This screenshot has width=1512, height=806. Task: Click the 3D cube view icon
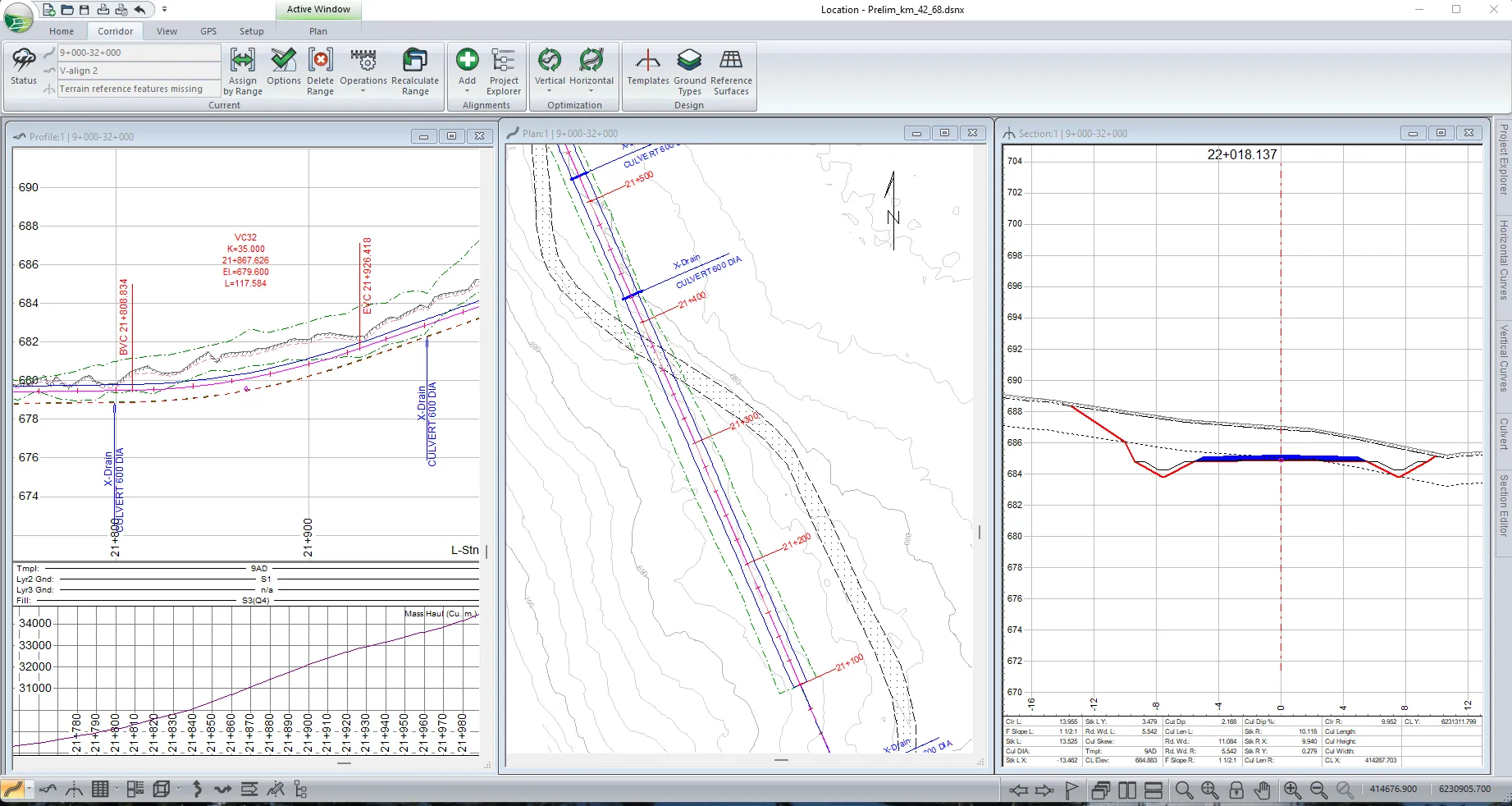[161, 790]
